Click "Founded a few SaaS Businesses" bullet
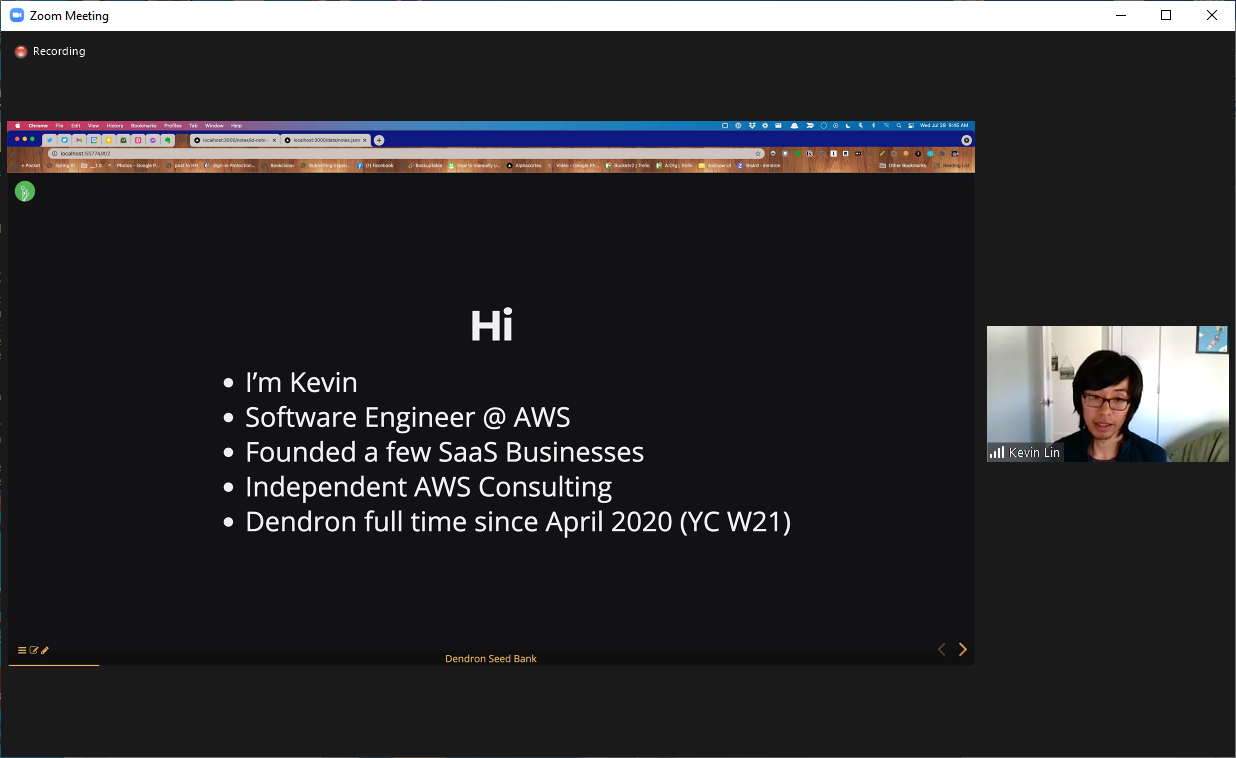Screen dimensions: 1236x758 point(445,452)
